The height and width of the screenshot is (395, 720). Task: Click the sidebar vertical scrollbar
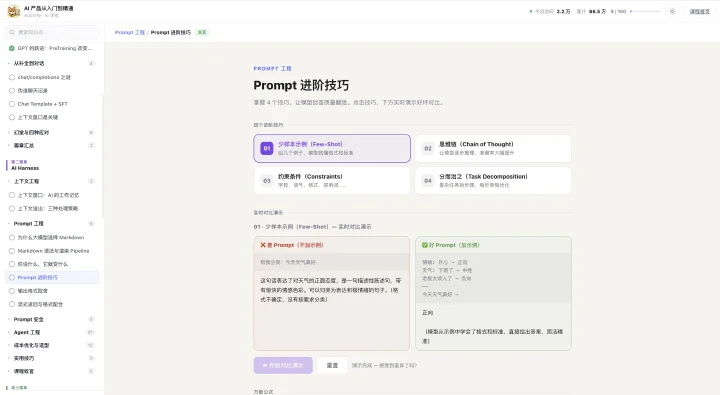pos(103,156)
